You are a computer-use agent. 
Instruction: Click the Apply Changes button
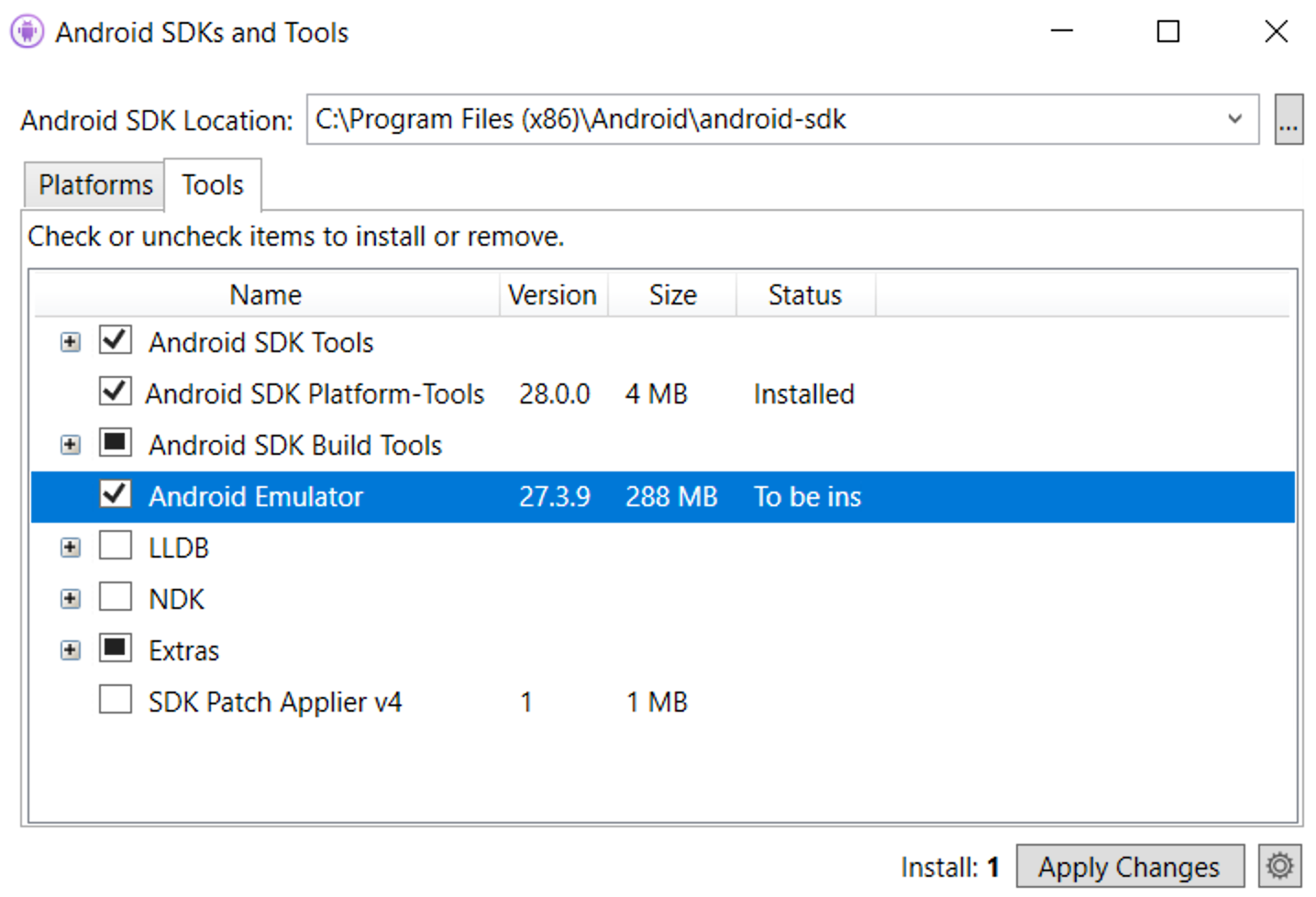coord(1129,866)
